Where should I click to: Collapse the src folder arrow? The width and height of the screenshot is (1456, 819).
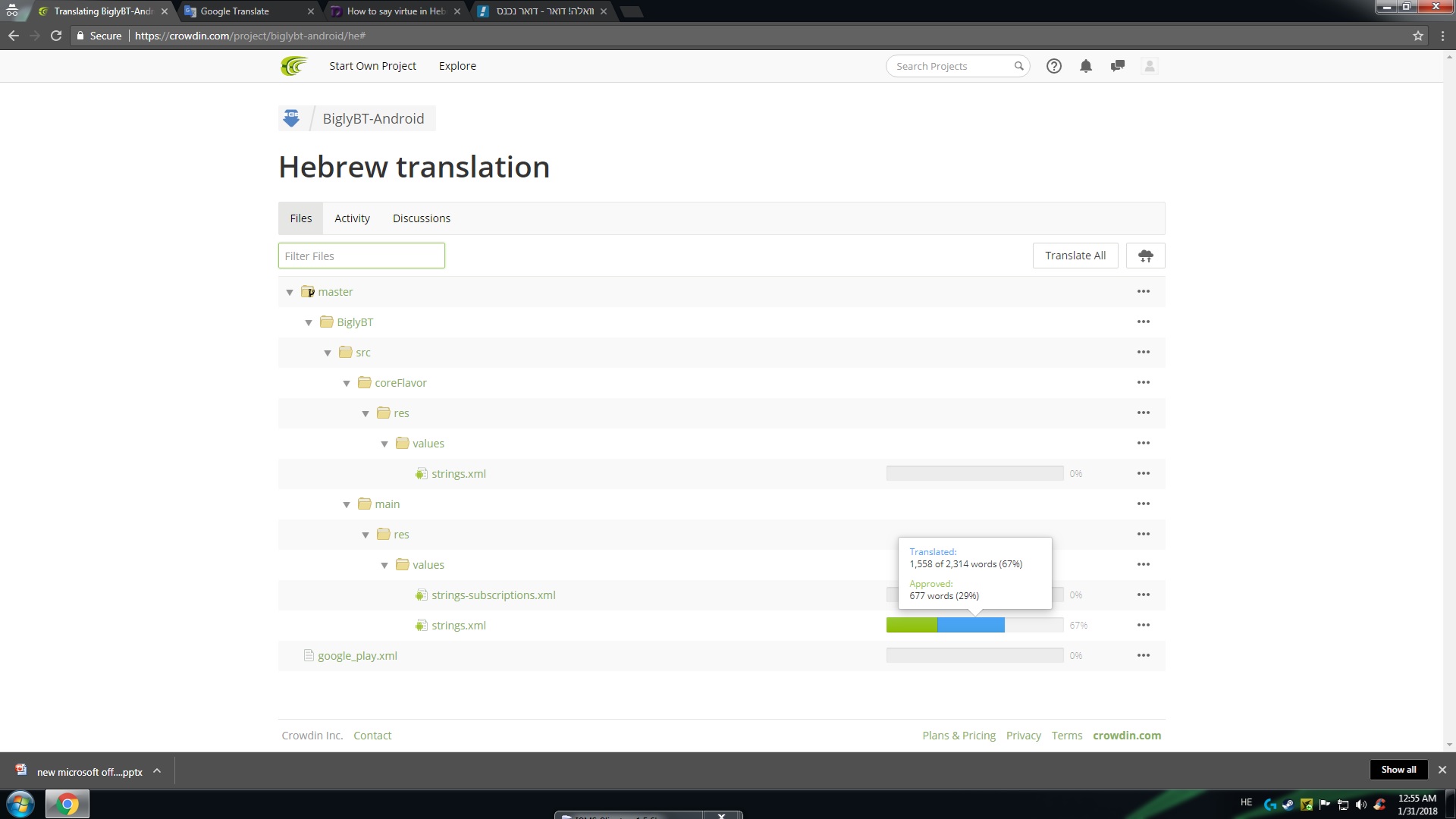[328, 353]
